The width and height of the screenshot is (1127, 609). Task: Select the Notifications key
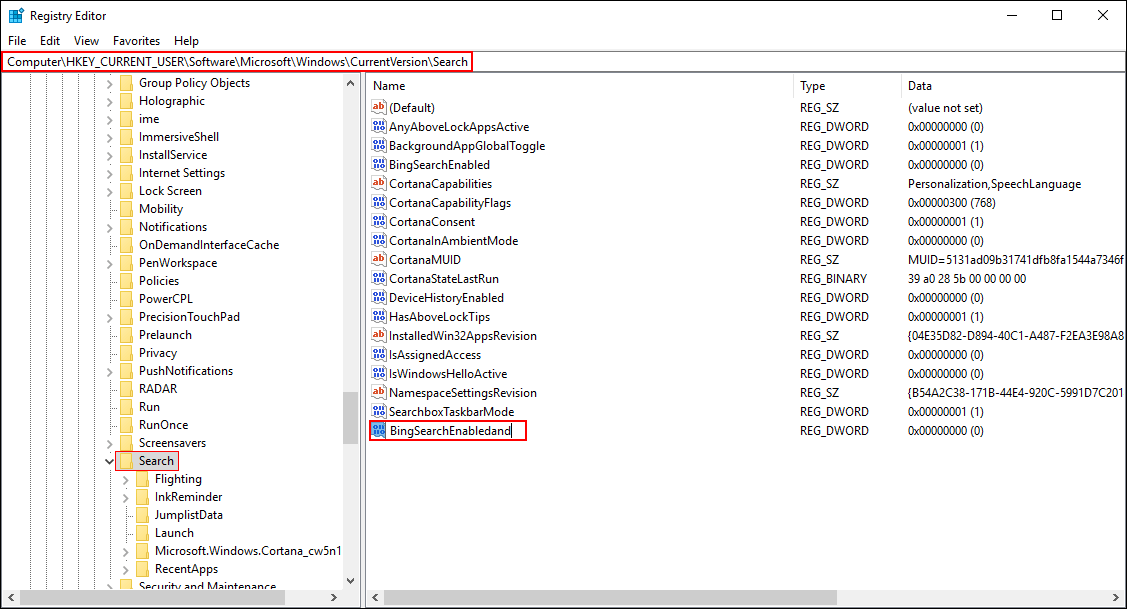pyautogui.click(x=172, y=226)
